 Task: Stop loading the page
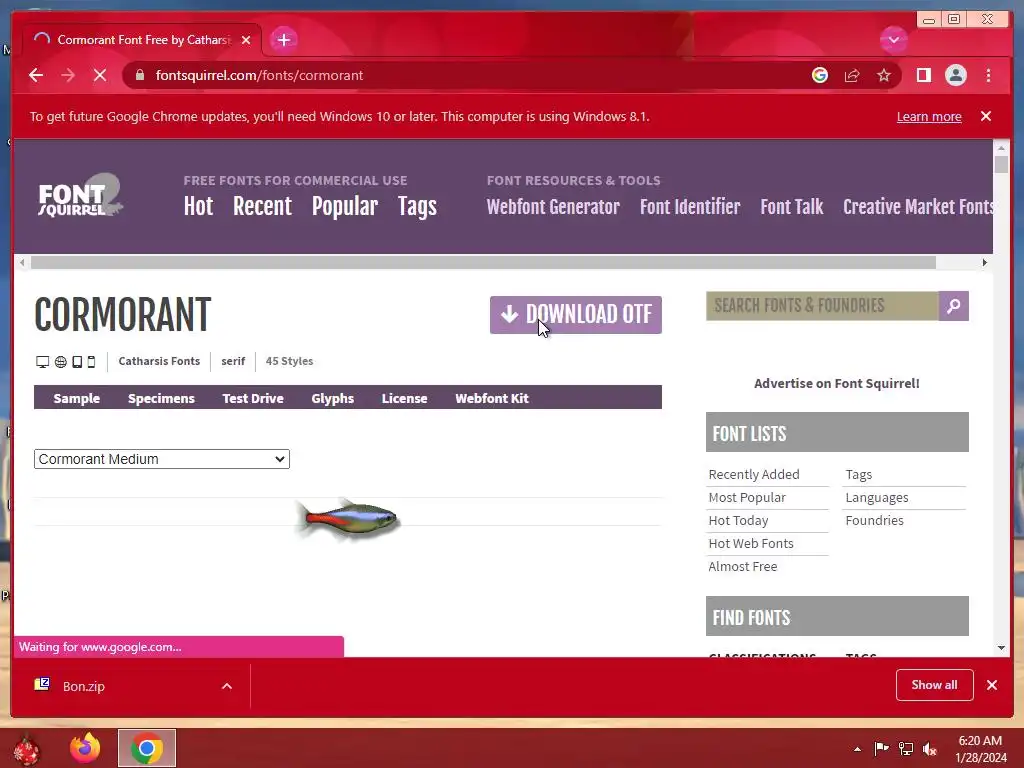click(x=100, y=75)
